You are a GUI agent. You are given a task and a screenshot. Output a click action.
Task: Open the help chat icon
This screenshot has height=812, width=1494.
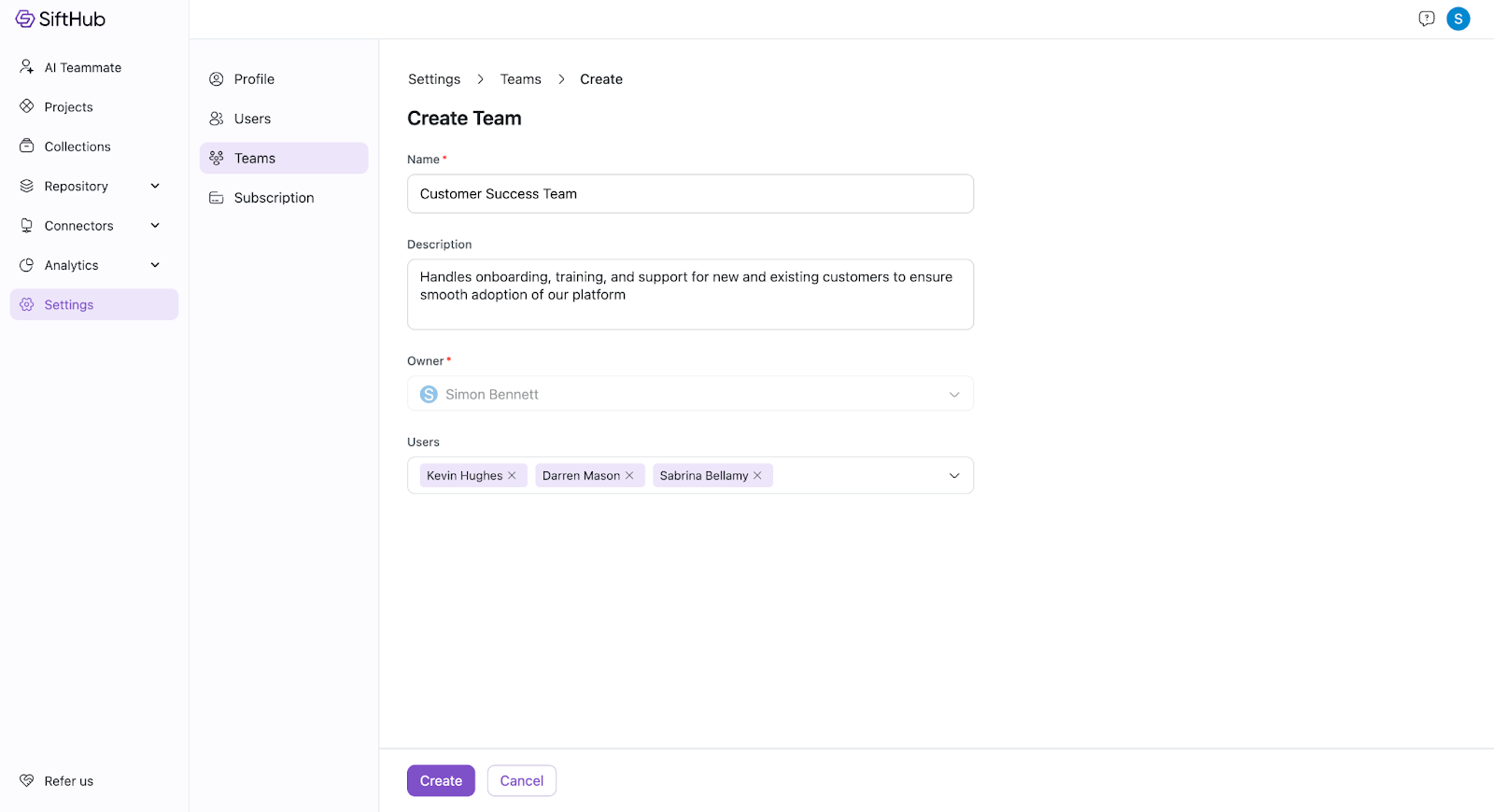[1426, 19]
